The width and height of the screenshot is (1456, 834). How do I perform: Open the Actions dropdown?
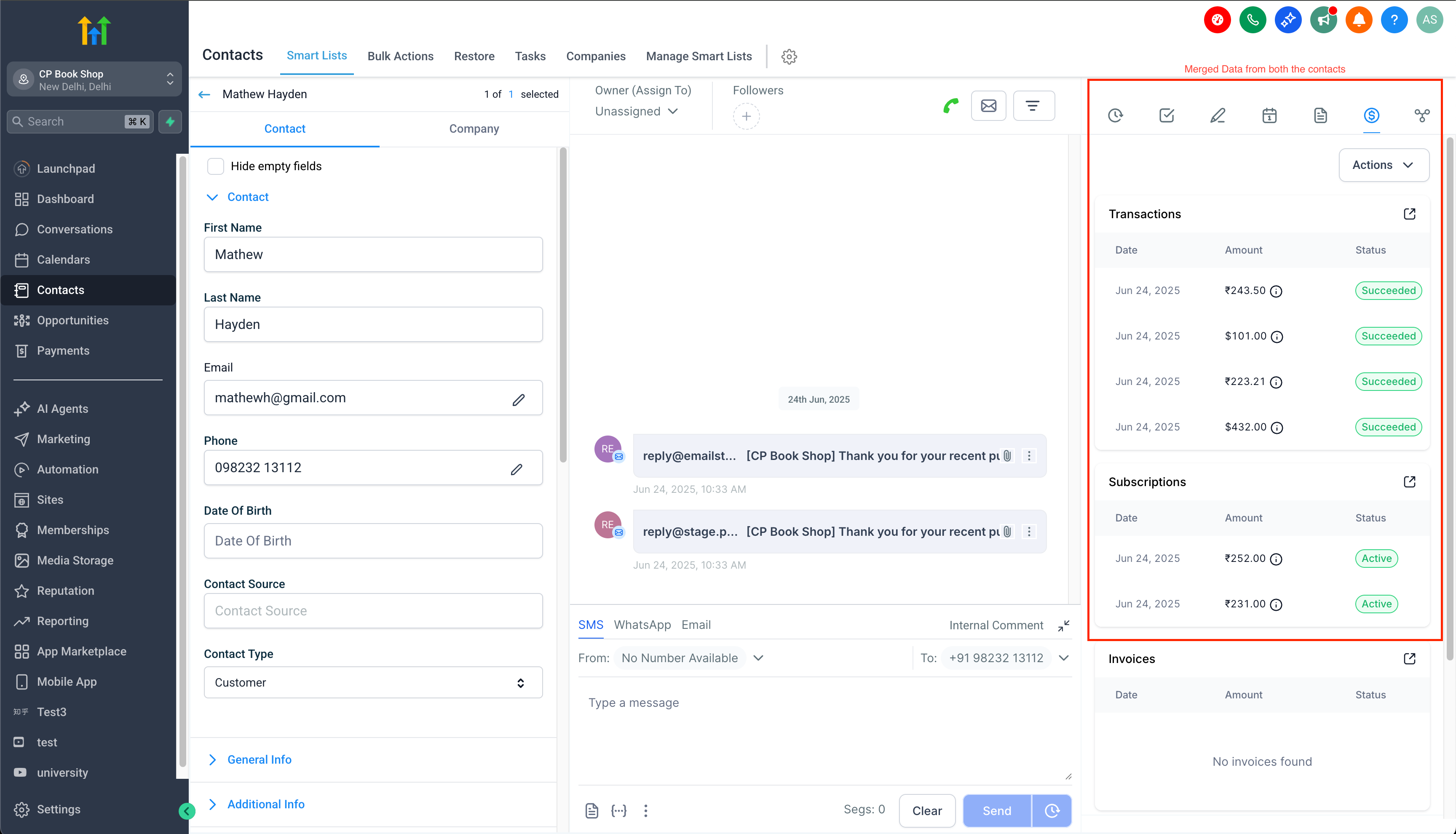1383,165
